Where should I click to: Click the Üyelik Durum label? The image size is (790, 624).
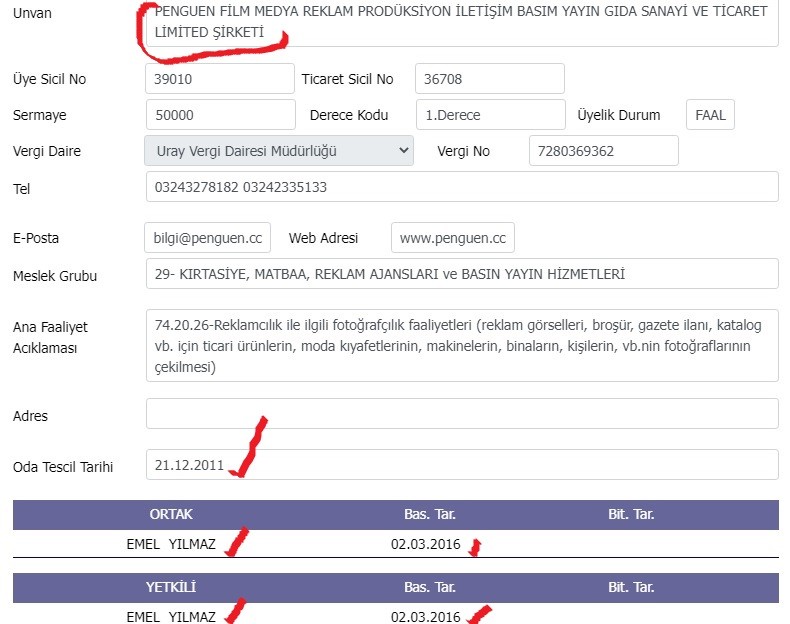(619, 115)
